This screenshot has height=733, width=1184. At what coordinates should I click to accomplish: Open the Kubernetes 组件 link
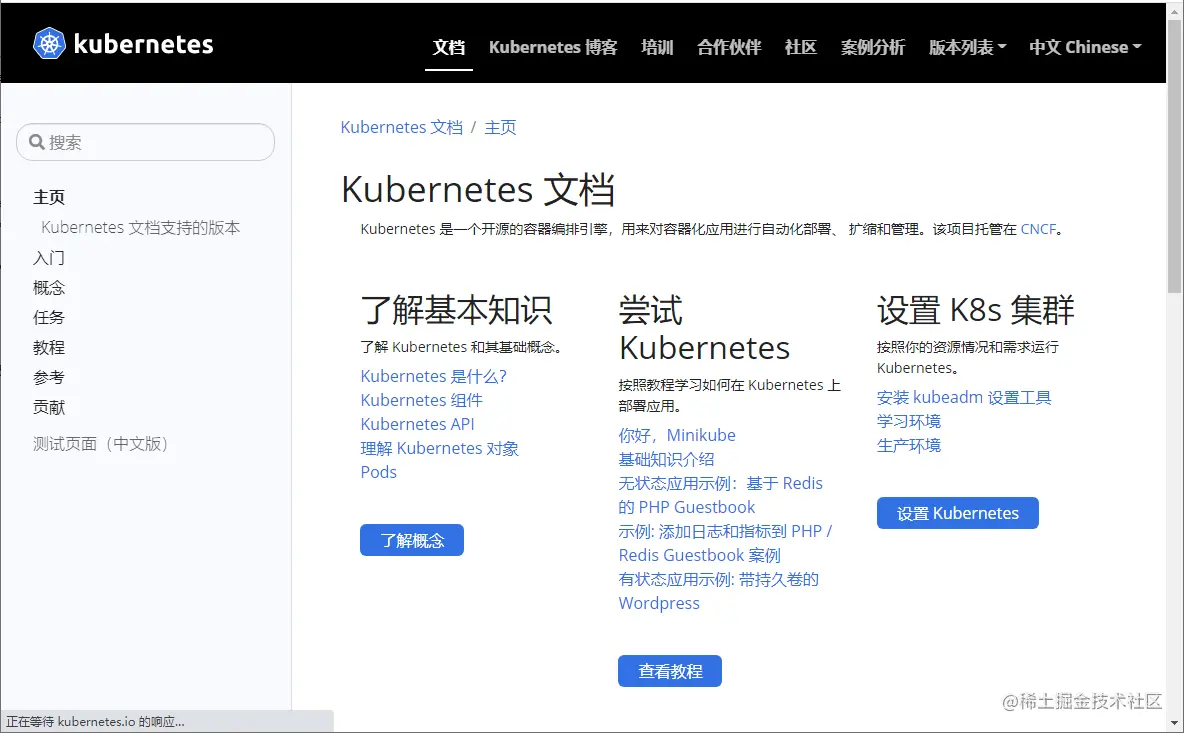click(421, 400)
